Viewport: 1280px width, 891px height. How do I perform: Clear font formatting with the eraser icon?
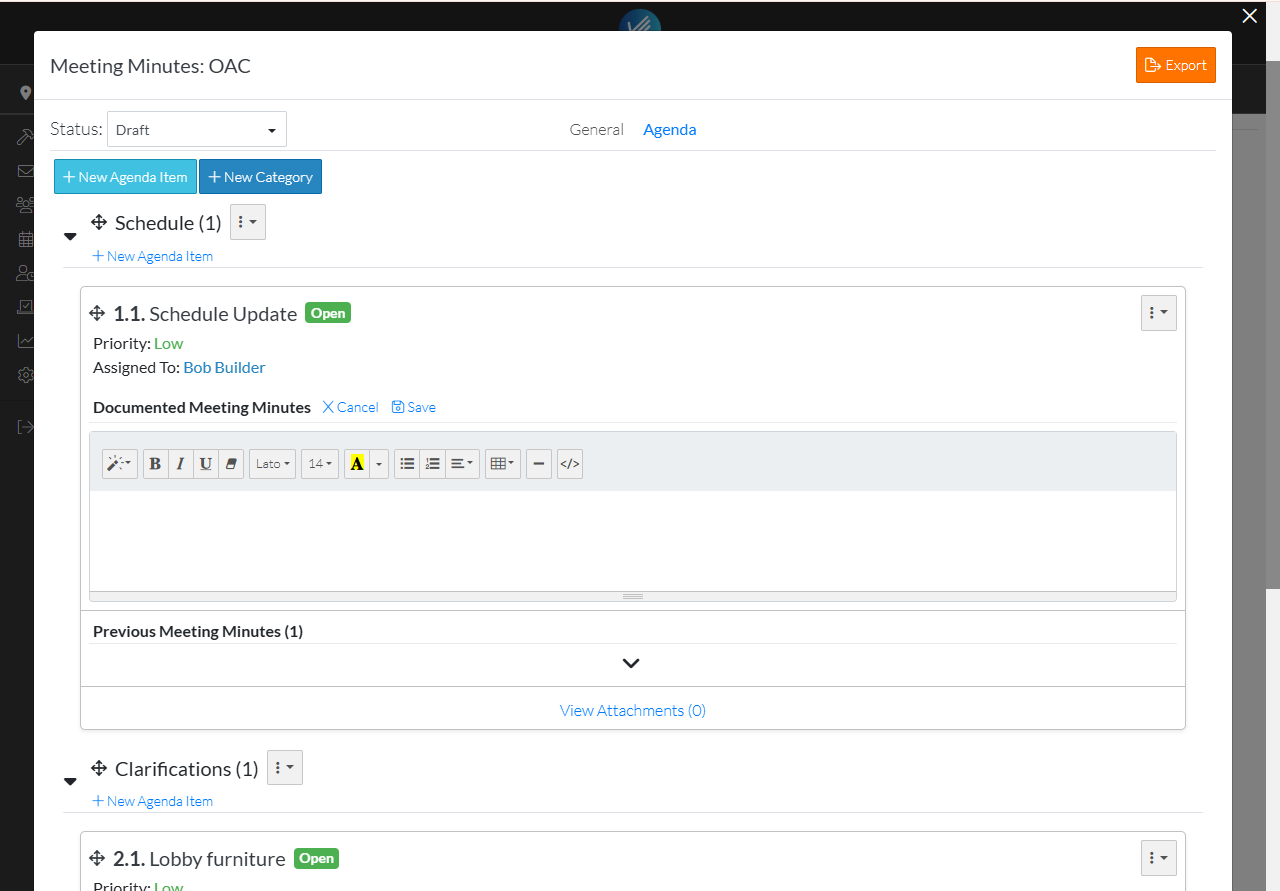pyautogui.click(x=231, y=464)
